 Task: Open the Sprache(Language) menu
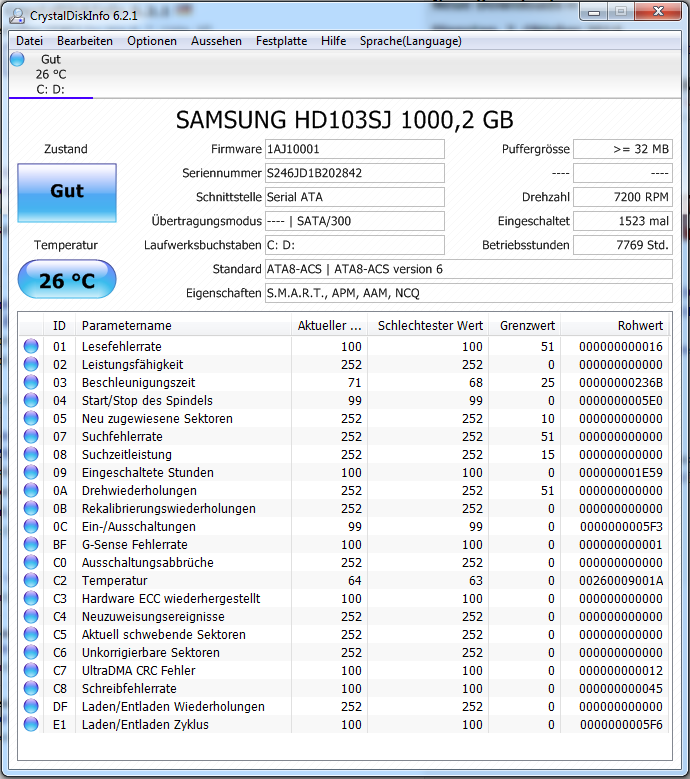click(x=411, y=41)
